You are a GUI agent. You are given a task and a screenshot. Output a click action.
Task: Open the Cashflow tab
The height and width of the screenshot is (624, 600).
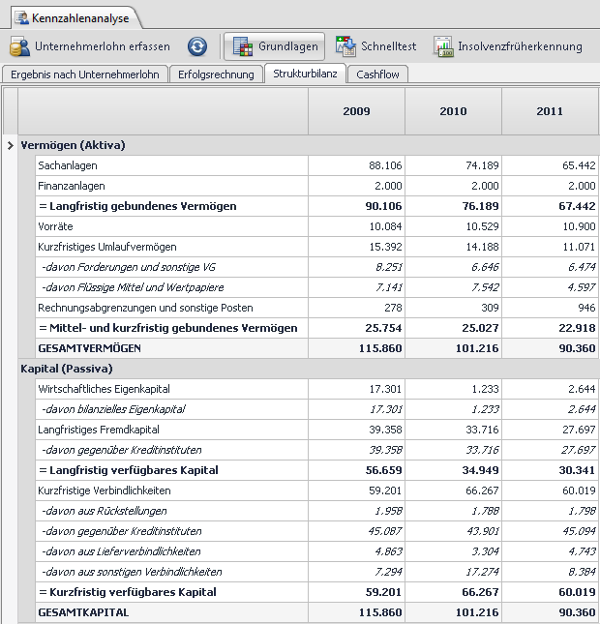pos(378,74)
